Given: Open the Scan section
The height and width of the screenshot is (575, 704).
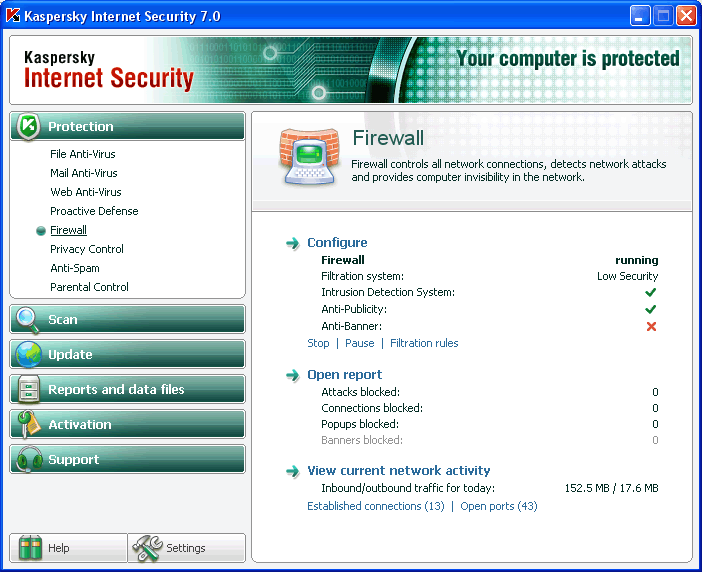Looking at the screenshot, I should (x=128, y=320).
